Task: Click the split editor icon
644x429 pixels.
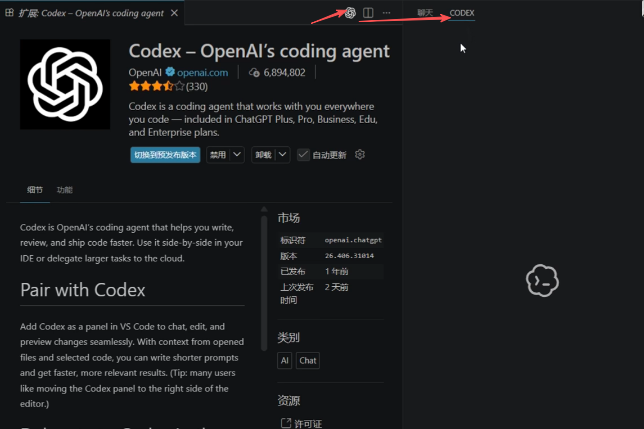Action: [368, 13]
